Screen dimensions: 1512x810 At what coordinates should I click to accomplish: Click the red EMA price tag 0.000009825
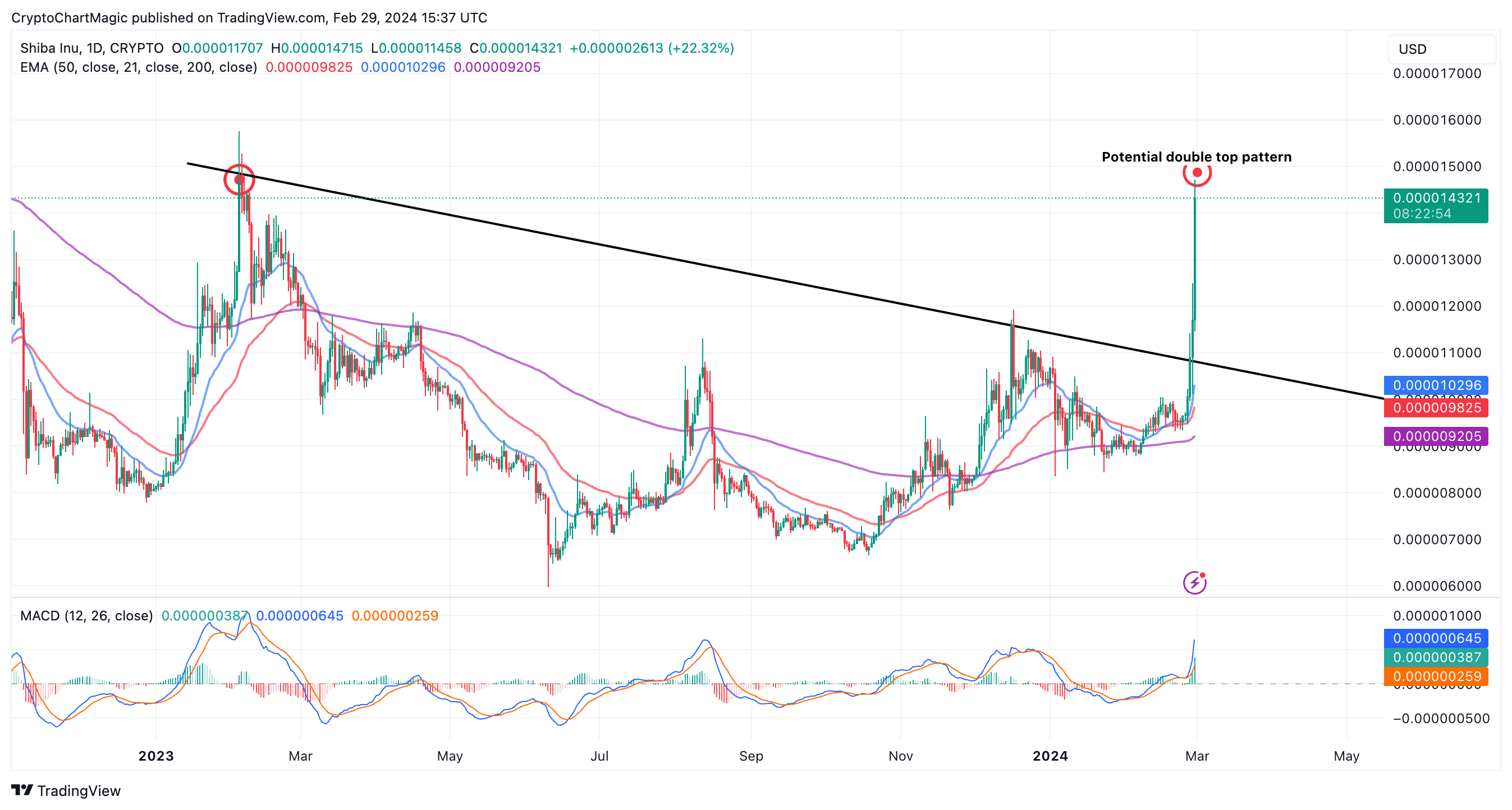tap(1436, 407)
